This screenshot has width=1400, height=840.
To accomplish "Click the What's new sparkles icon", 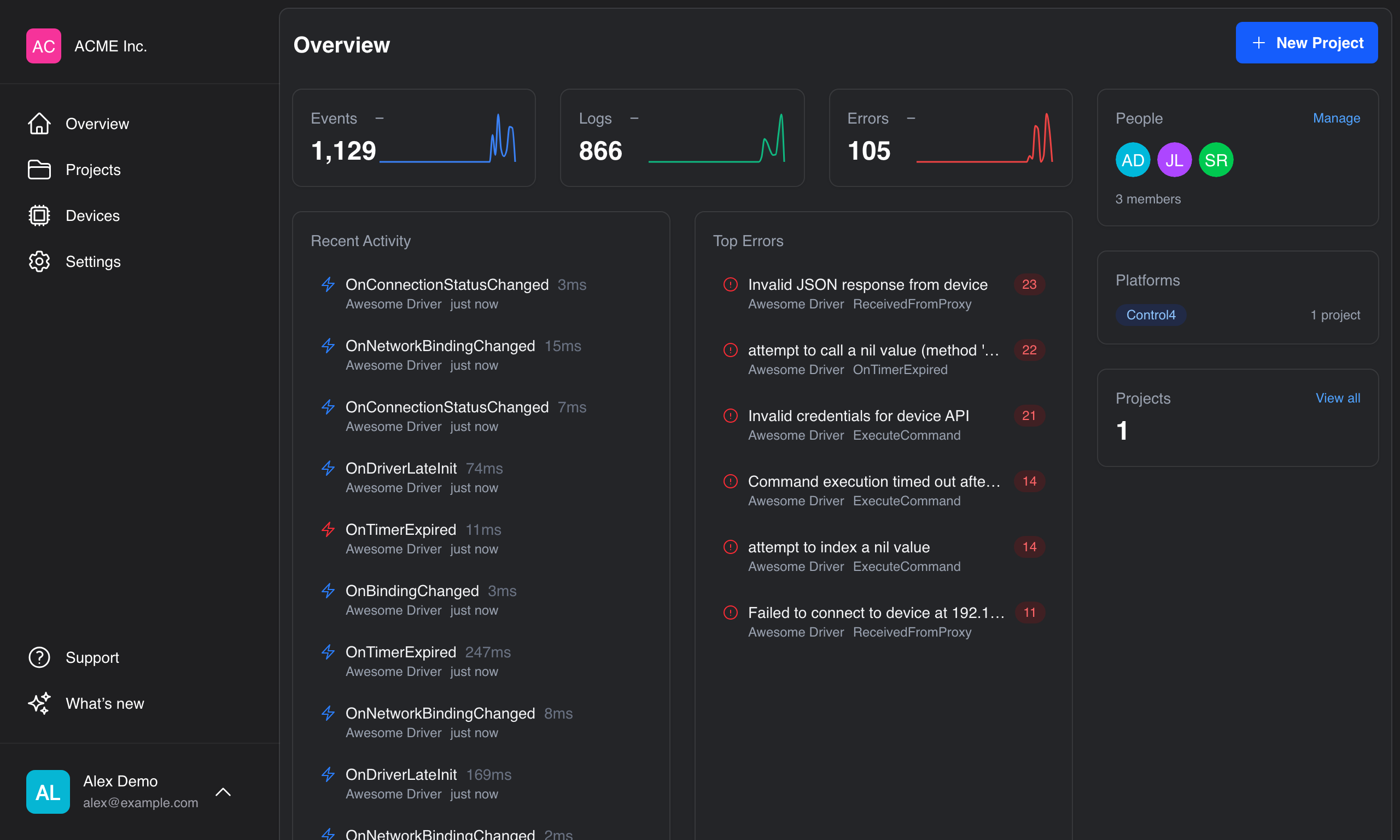I will click(39, 703).
